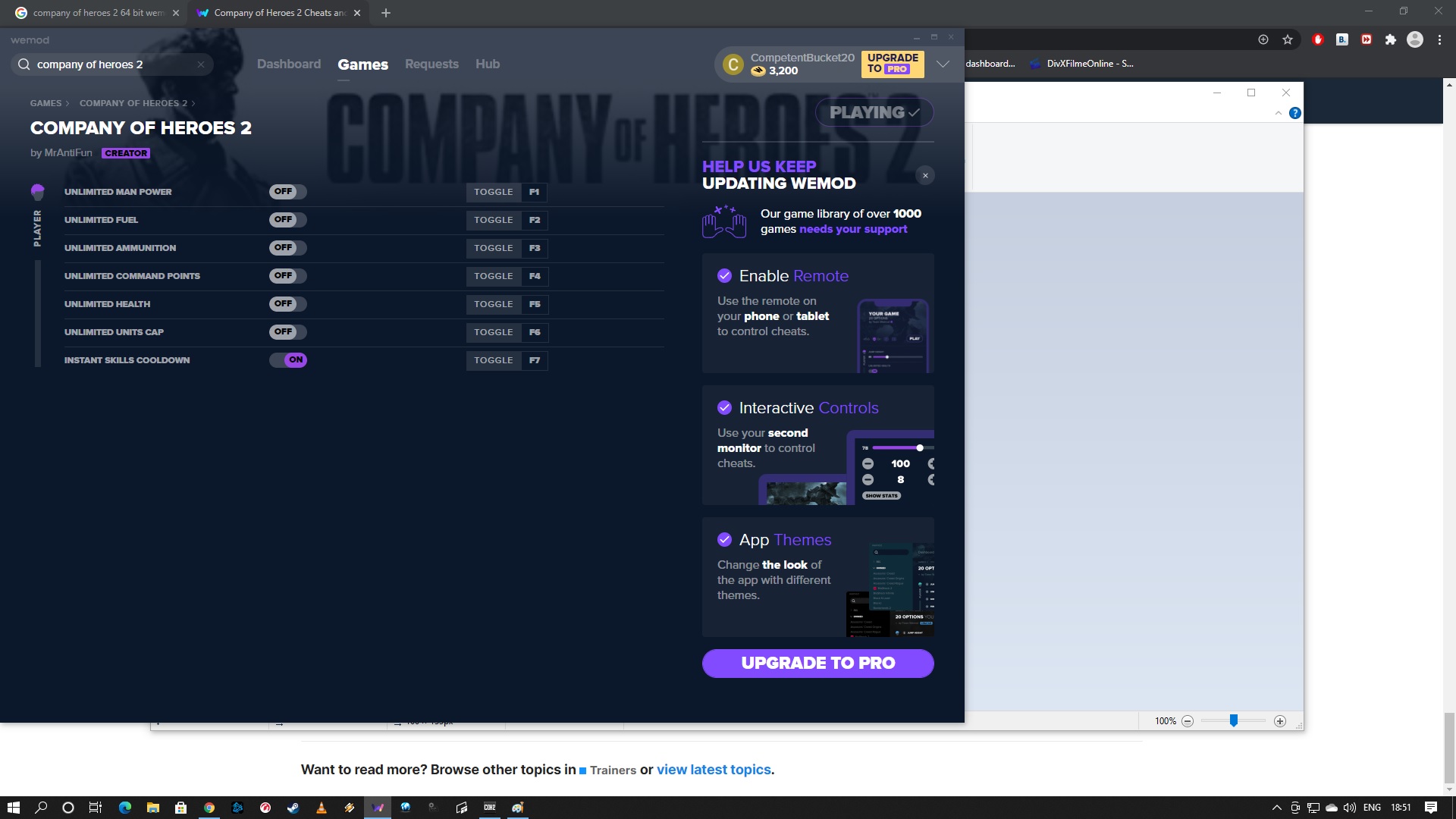Image resolution: width=1456 pixels, height=819 pixels.
Task: Expand the account upgrade dropdown arrow
Action: point(943,64)
